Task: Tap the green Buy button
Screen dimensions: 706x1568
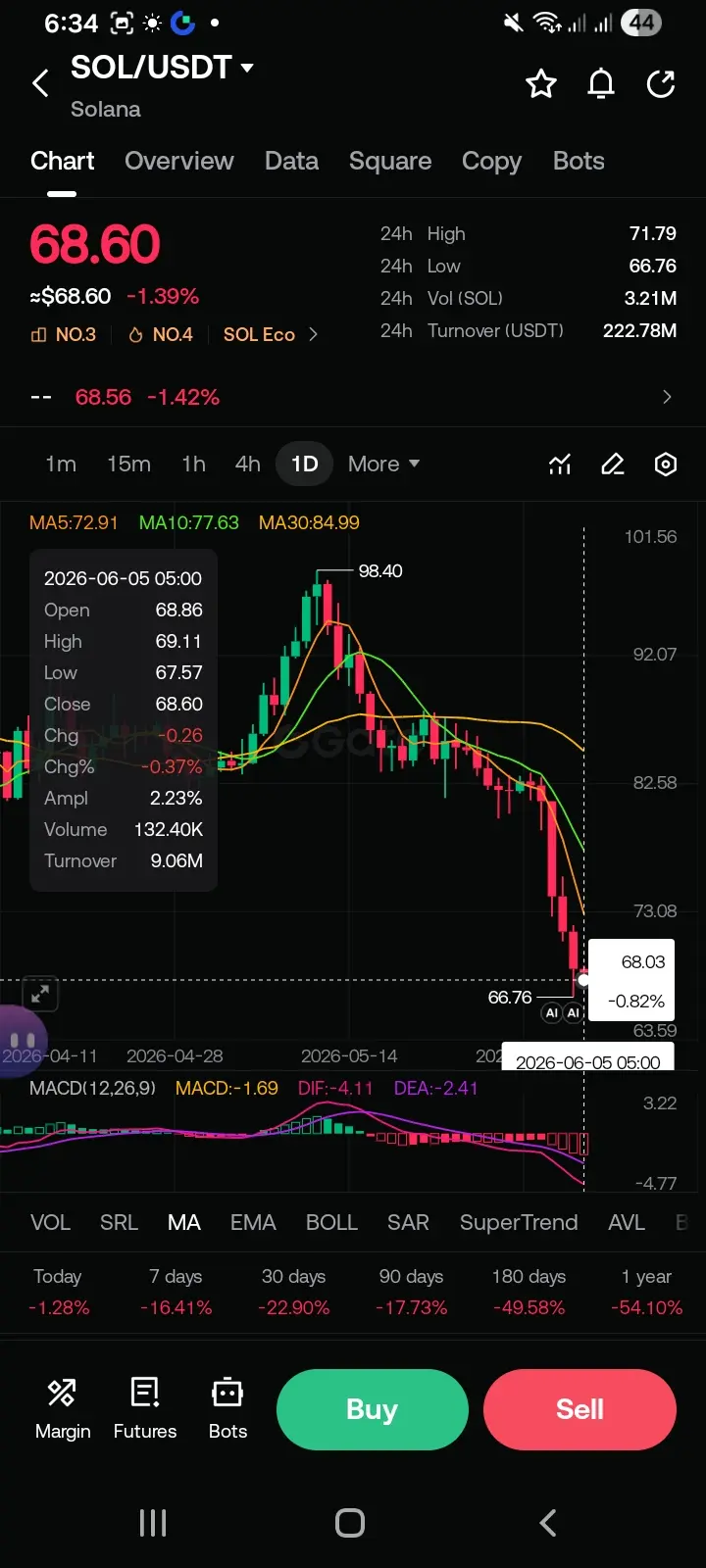Action: [372, 1409]
